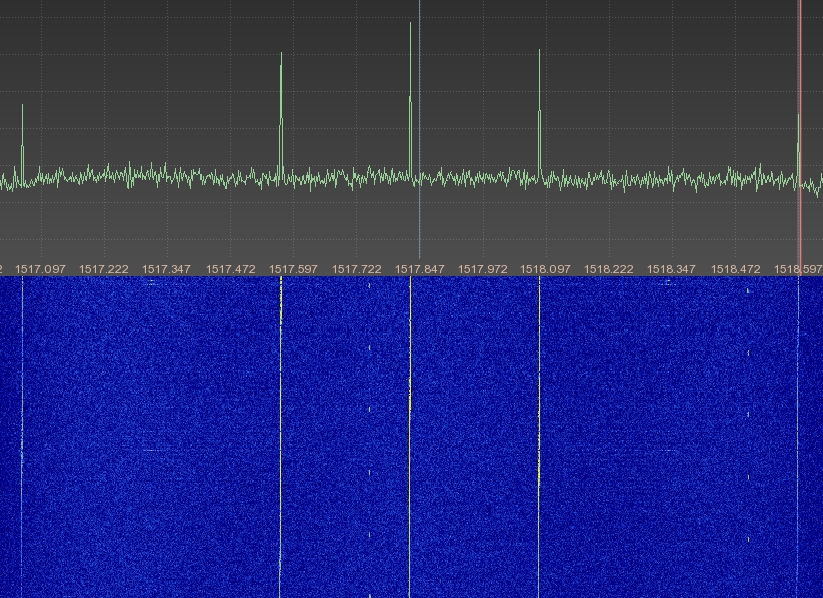This screenshot has width=823, height=598.
Task: Click the tallest spectrum peak near 1517.847
Action: pyautogui.click(x=410, y=60)
